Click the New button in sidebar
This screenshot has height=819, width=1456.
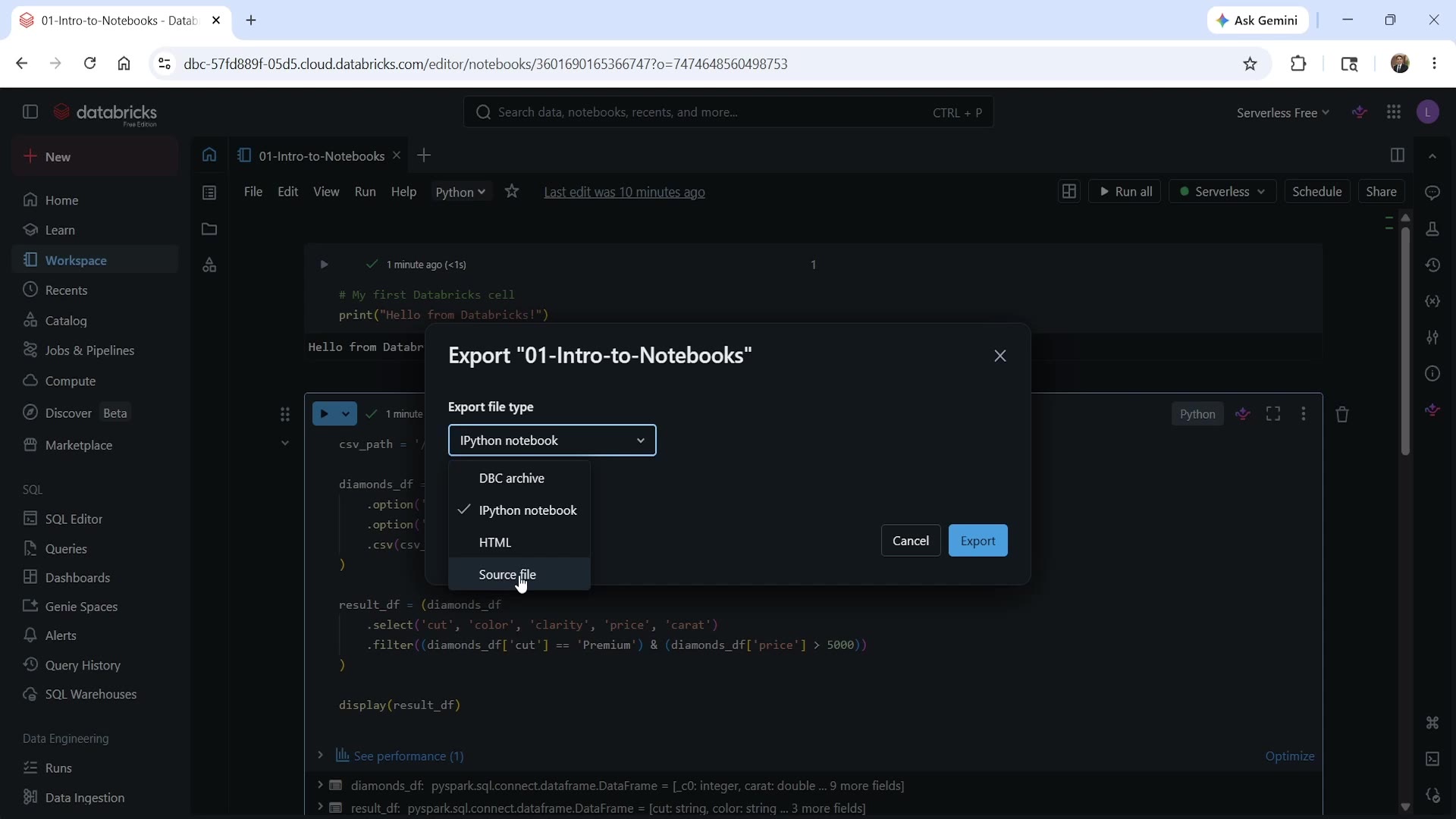pyautogui.click(x=95, y=157)
